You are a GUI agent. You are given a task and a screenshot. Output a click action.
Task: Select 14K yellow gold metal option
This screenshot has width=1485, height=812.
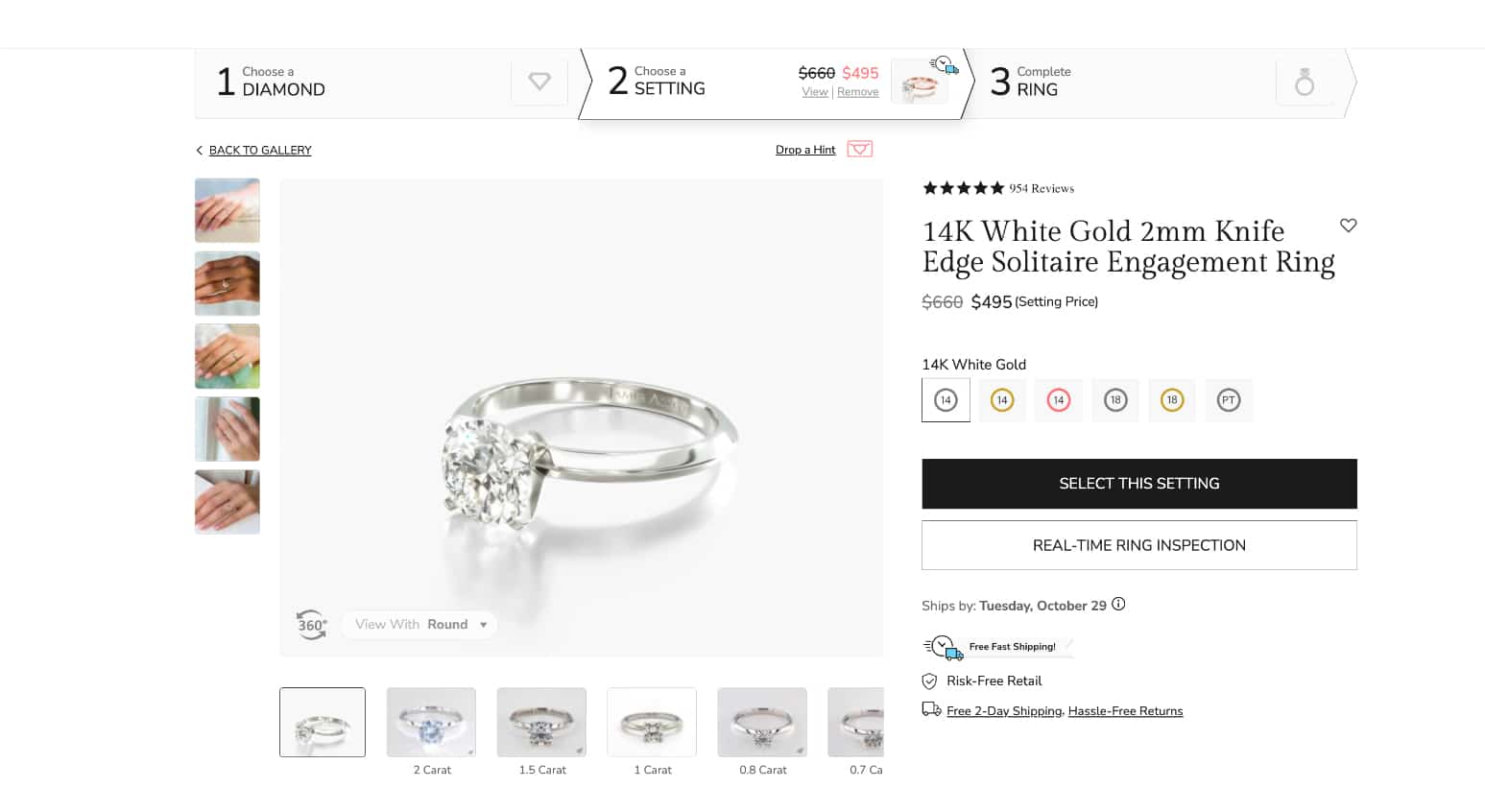tap(1001, 400)
